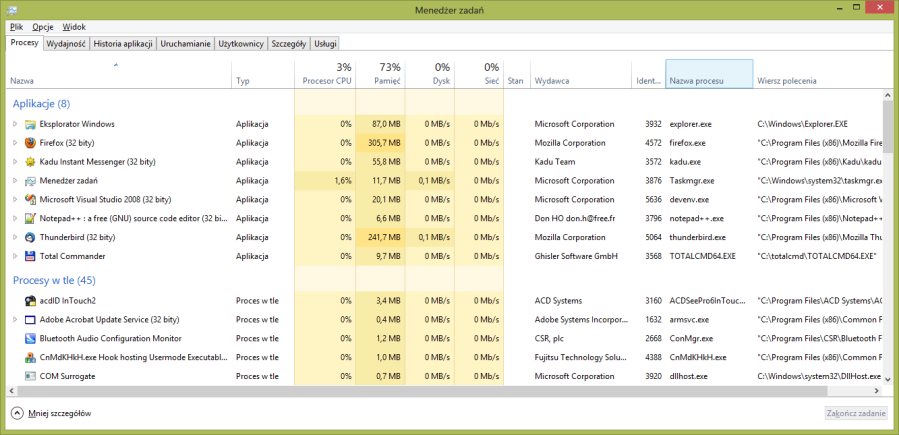The height and width of the screenshot is (435, 899).
Task: Expand the Eksplorator Windows process tree
Action: tap(15, 124)
